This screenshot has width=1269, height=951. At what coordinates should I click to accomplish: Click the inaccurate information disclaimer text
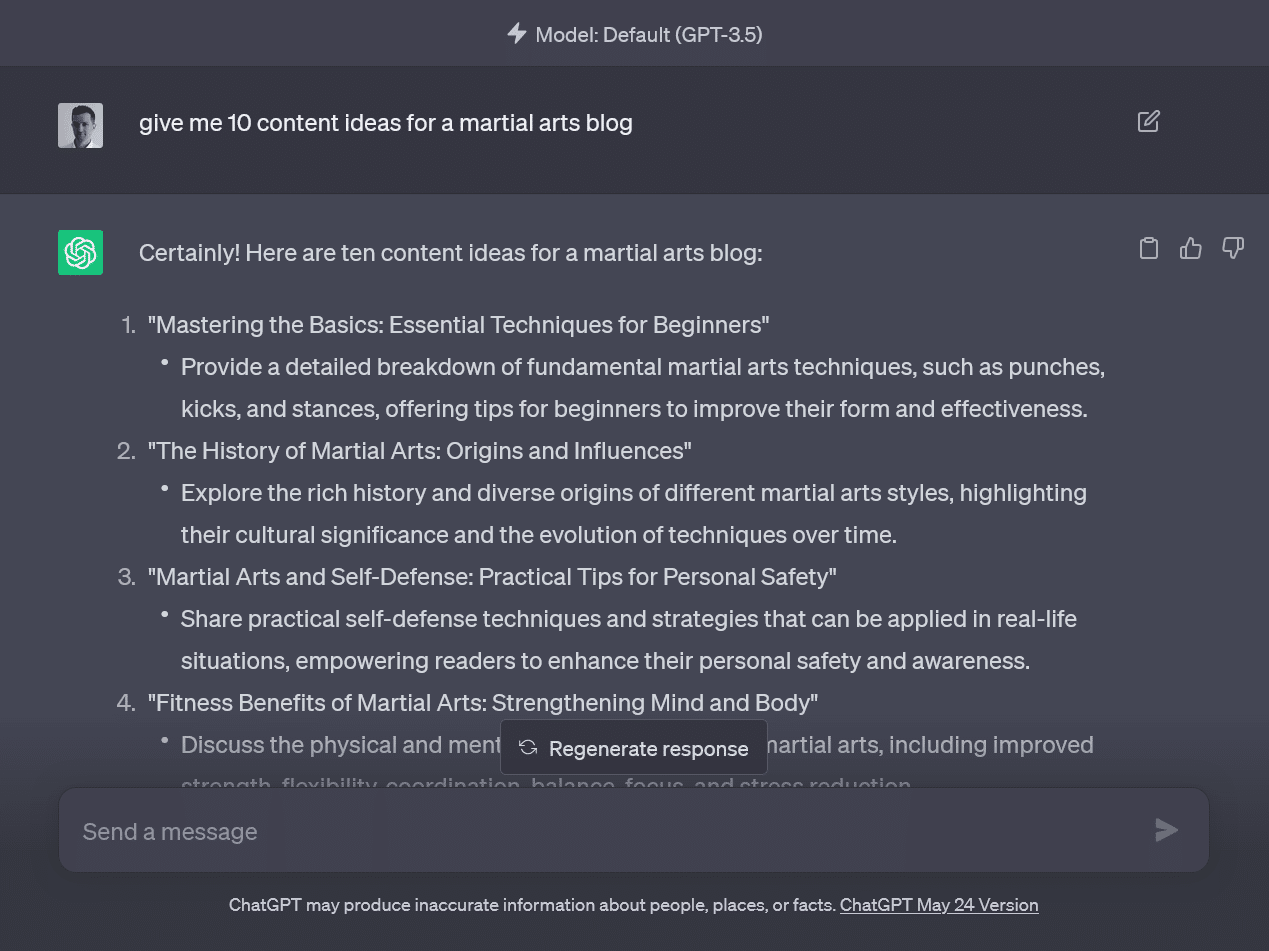[532, 905]
